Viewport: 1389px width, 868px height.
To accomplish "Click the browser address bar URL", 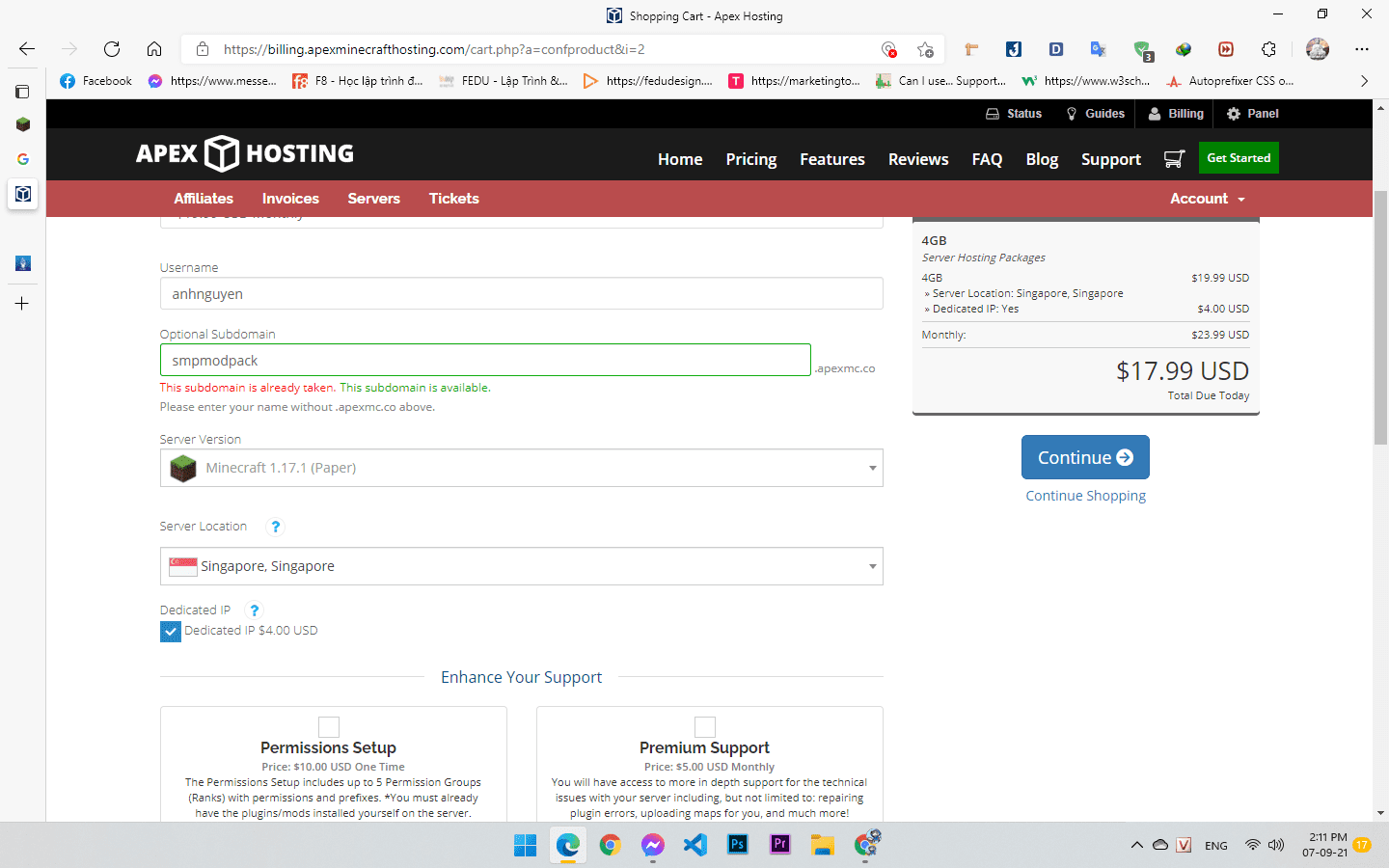I will tap(434, 49).
